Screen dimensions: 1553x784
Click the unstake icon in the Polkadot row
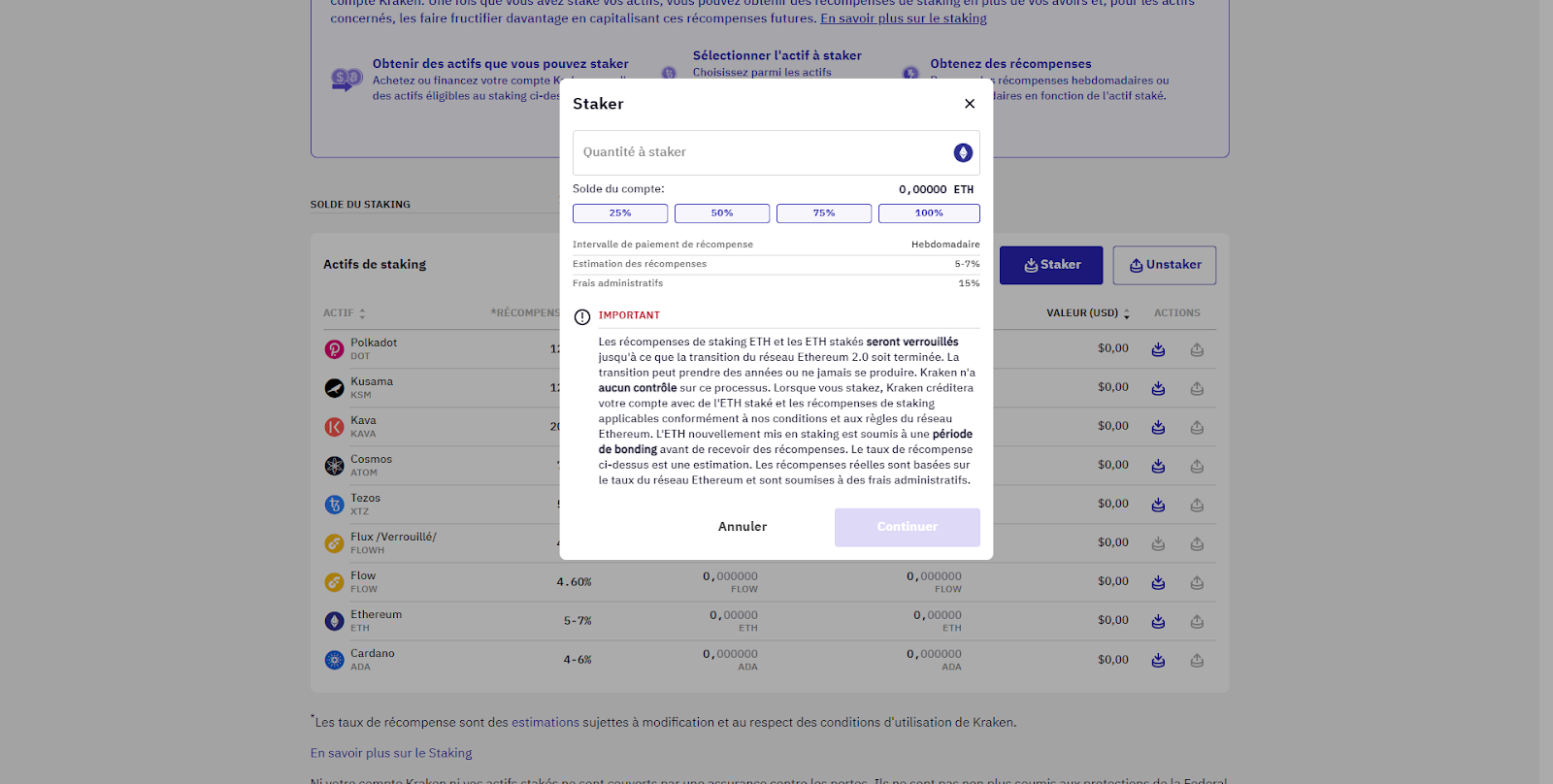tap(1197, 349)
